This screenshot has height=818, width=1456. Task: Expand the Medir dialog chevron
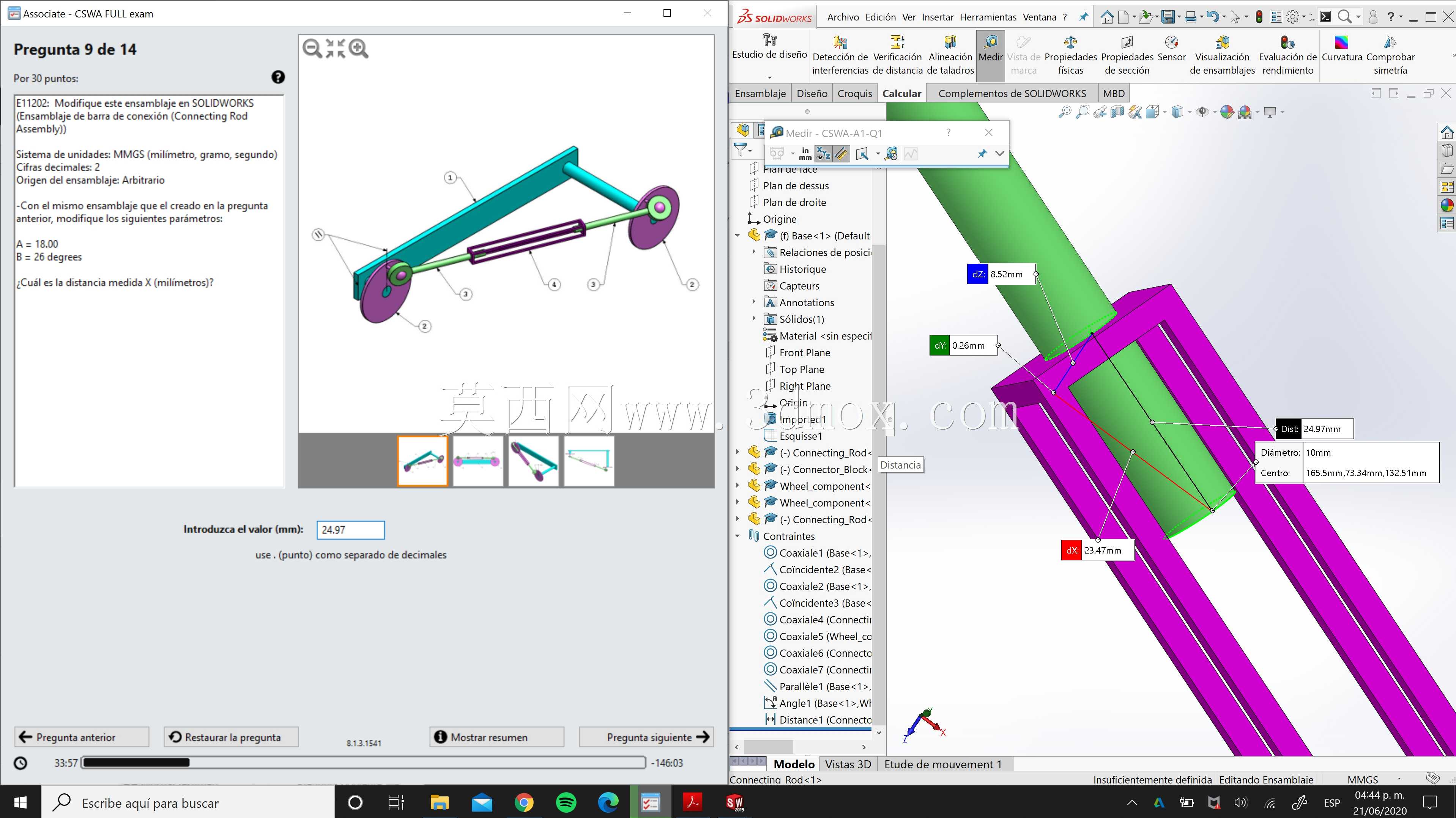[x=999, y=154]
